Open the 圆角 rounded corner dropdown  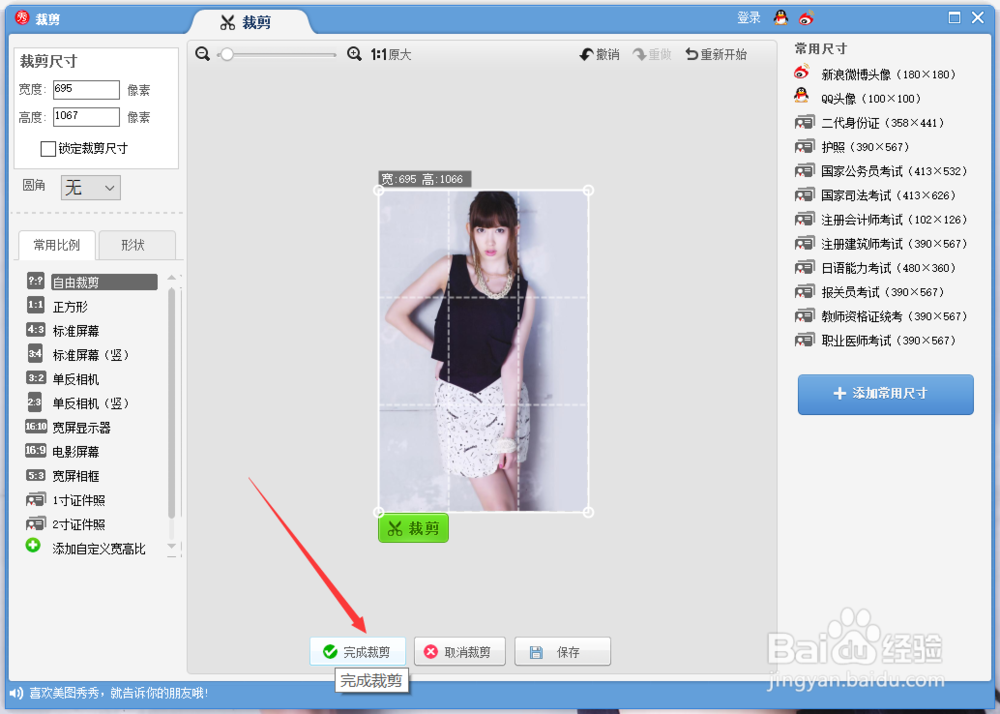pyautogui.click(x=91, y=187)
